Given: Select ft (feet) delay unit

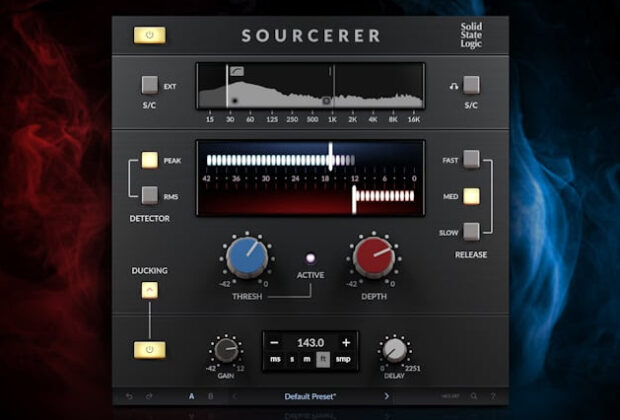Looking at the screenshot, I should [323, 359].
